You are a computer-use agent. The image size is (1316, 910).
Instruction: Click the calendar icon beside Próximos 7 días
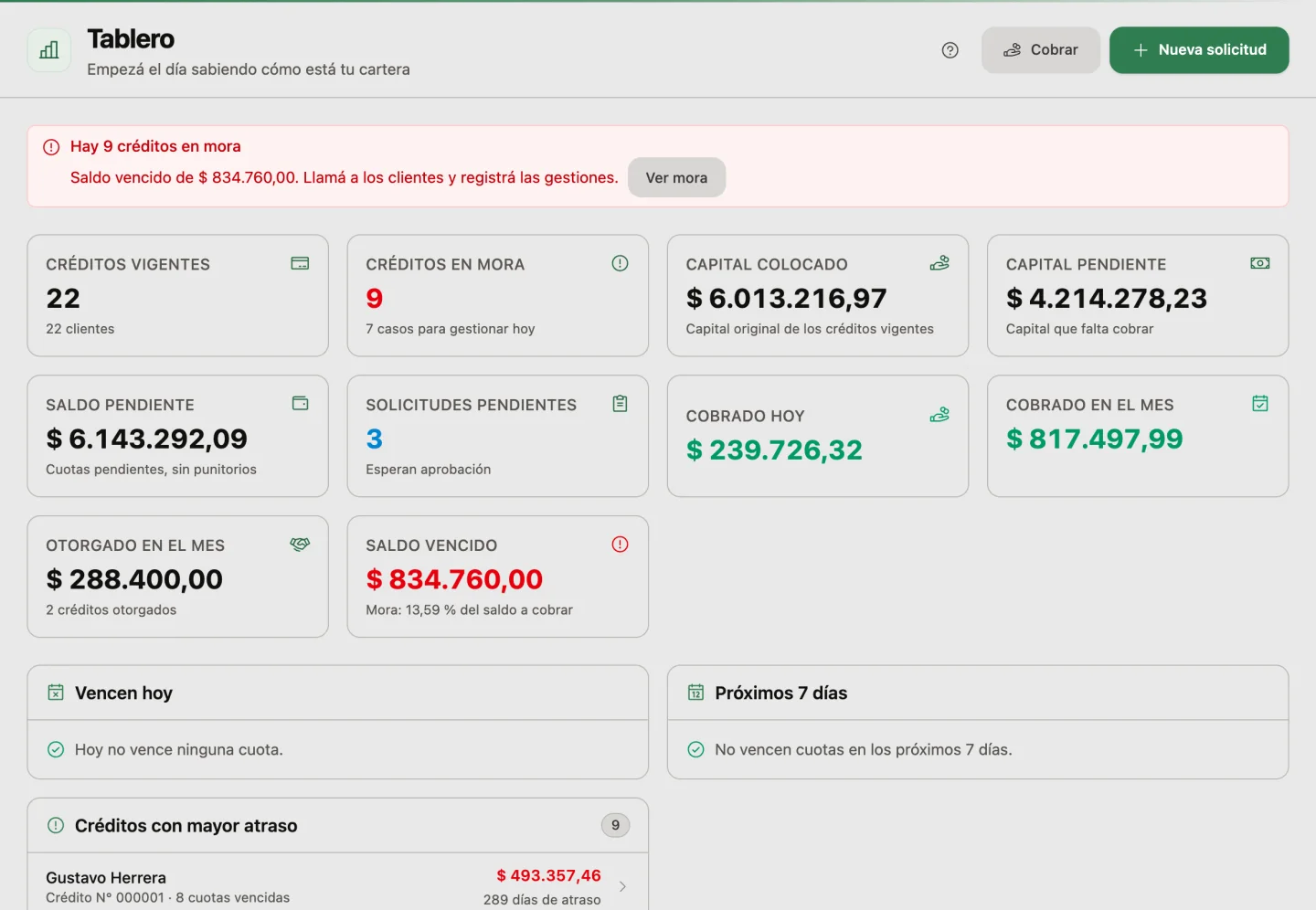(x=695, y=693)
